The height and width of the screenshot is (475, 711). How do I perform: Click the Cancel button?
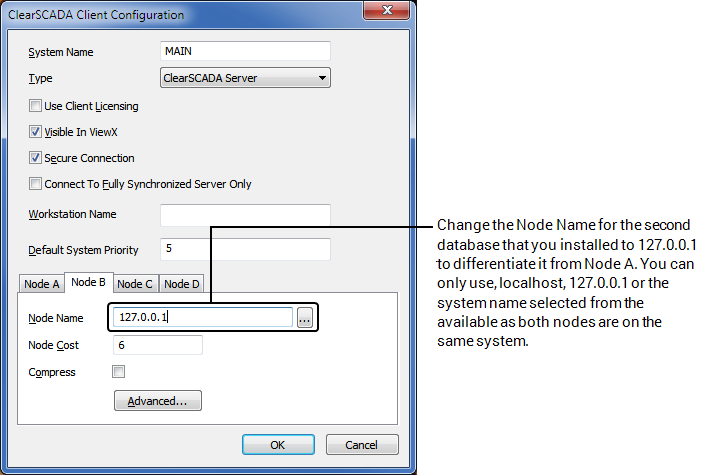(361, 445)
